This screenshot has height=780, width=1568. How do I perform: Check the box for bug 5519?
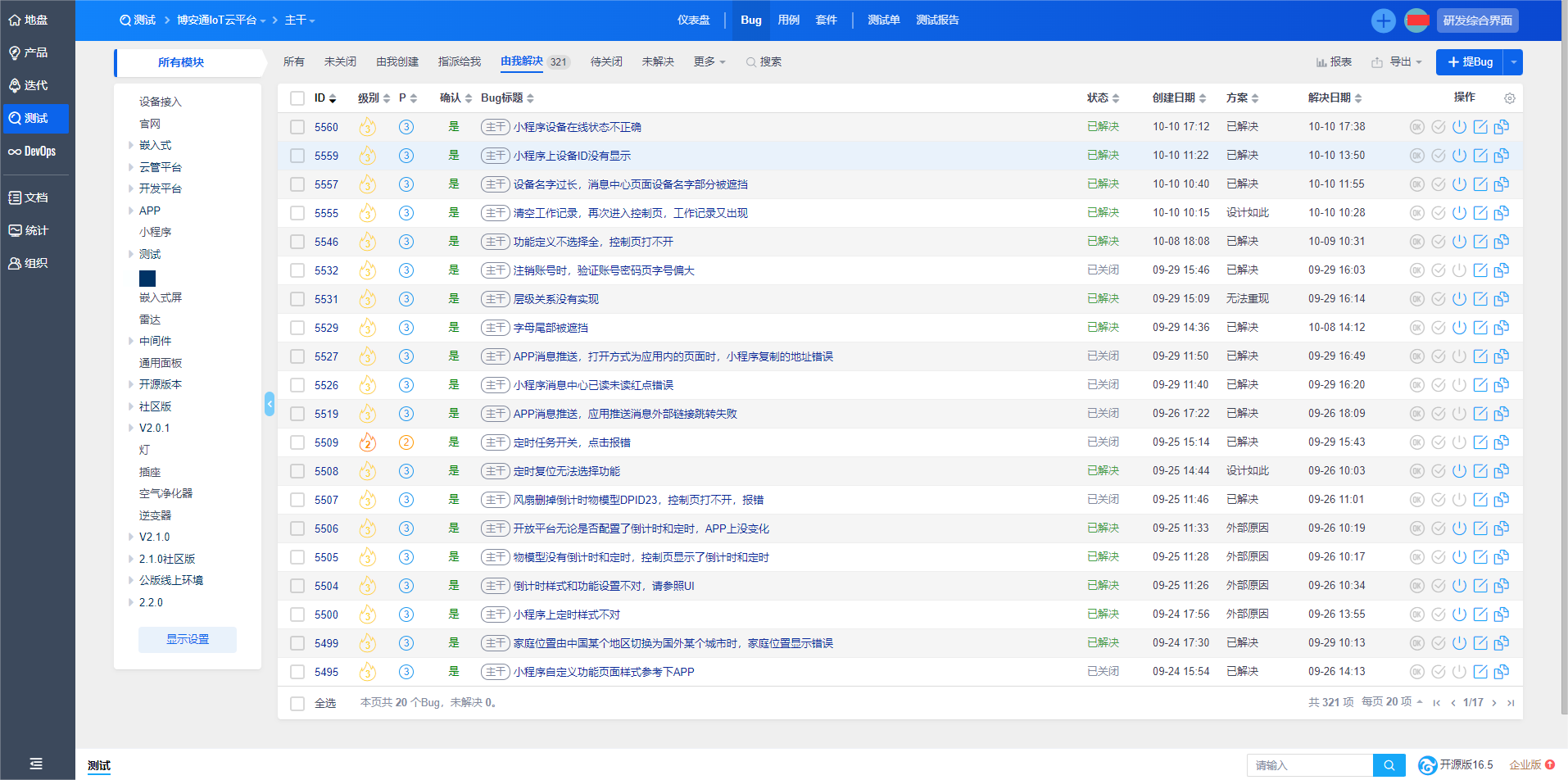[297, 414]
